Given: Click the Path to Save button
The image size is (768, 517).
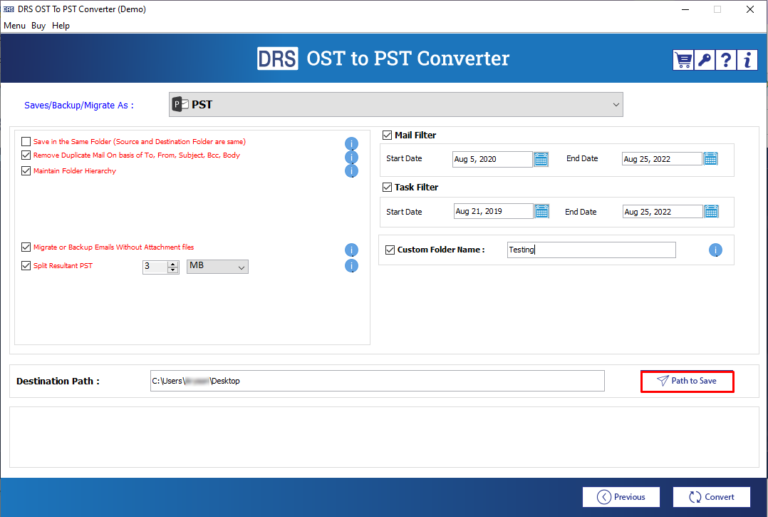Looking at the screenshot, I should 687,381.
